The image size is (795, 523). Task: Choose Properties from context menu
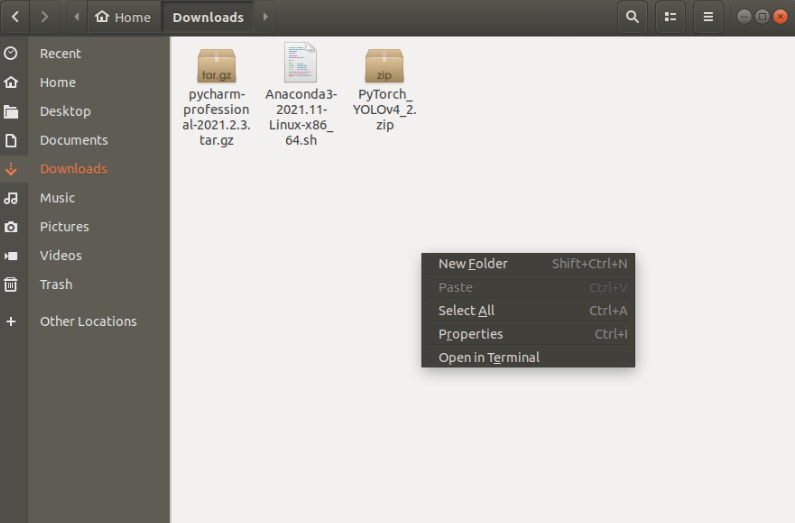tap(528, 334)
